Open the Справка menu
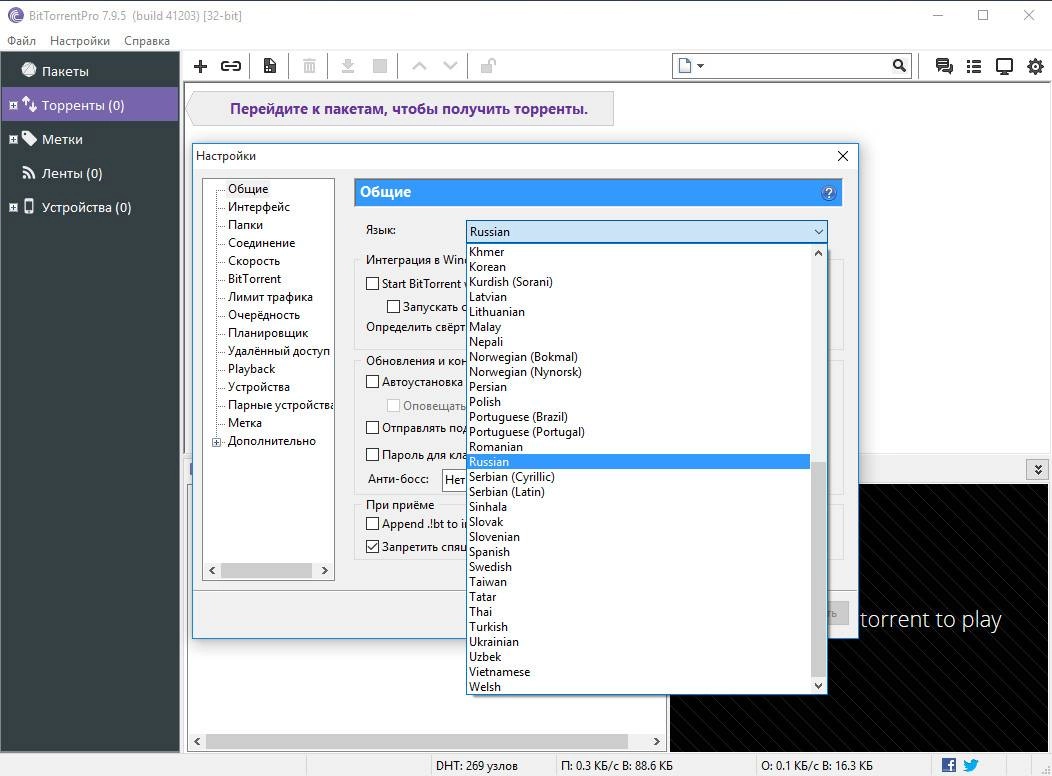Viewport: 1052px width, 776px height. coord(147,41)
